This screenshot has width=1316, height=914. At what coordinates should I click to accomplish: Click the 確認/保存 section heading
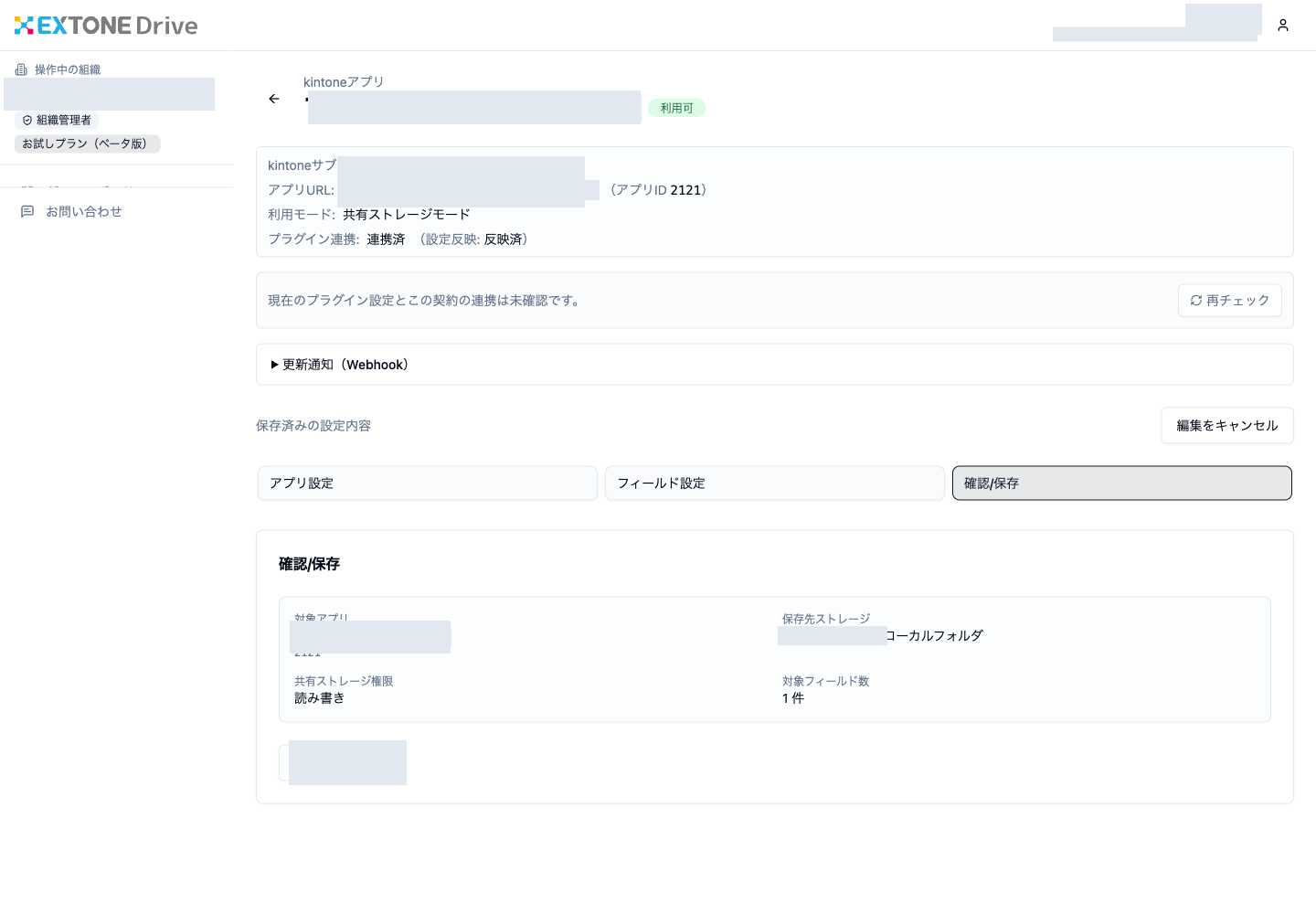(309, 564)
